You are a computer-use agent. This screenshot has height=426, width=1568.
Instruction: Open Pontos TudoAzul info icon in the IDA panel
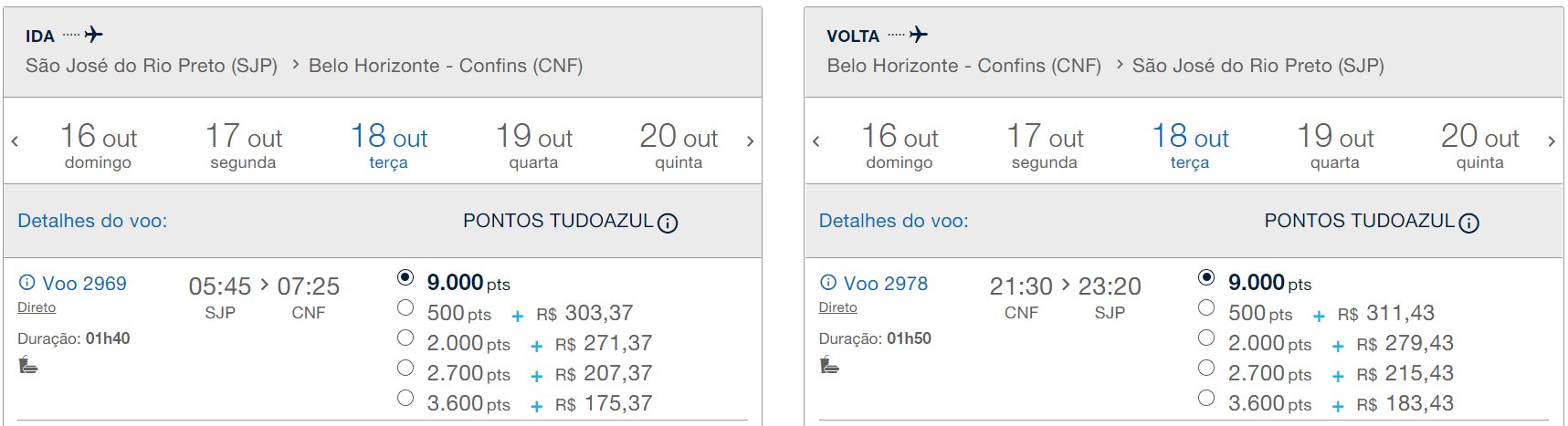[x=668, y=223]
